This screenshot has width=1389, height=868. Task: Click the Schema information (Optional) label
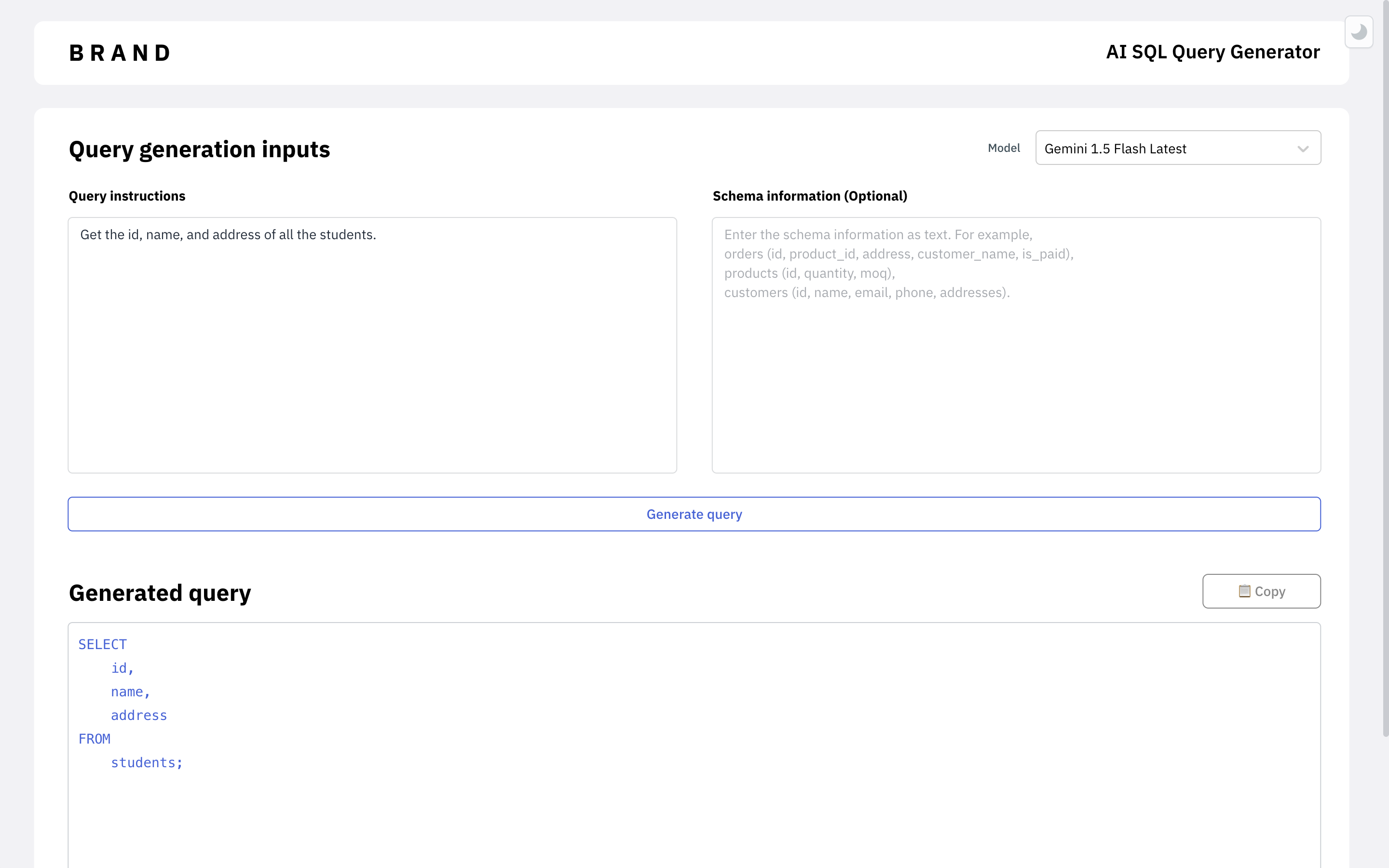click(809, 196)
